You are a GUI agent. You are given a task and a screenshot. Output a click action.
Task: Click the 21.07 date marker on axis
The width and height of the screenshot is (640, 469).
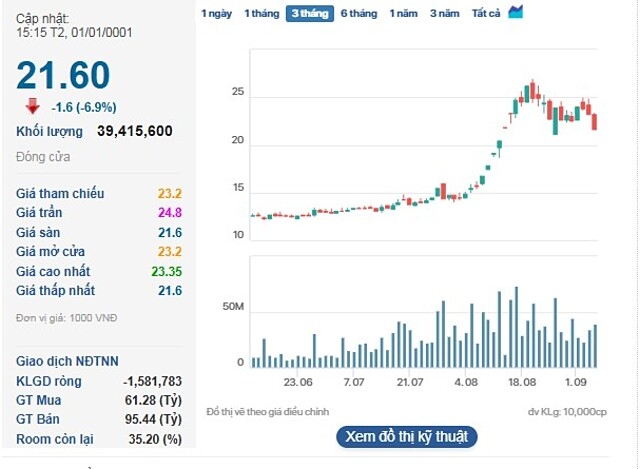click(x=410, y=382)
